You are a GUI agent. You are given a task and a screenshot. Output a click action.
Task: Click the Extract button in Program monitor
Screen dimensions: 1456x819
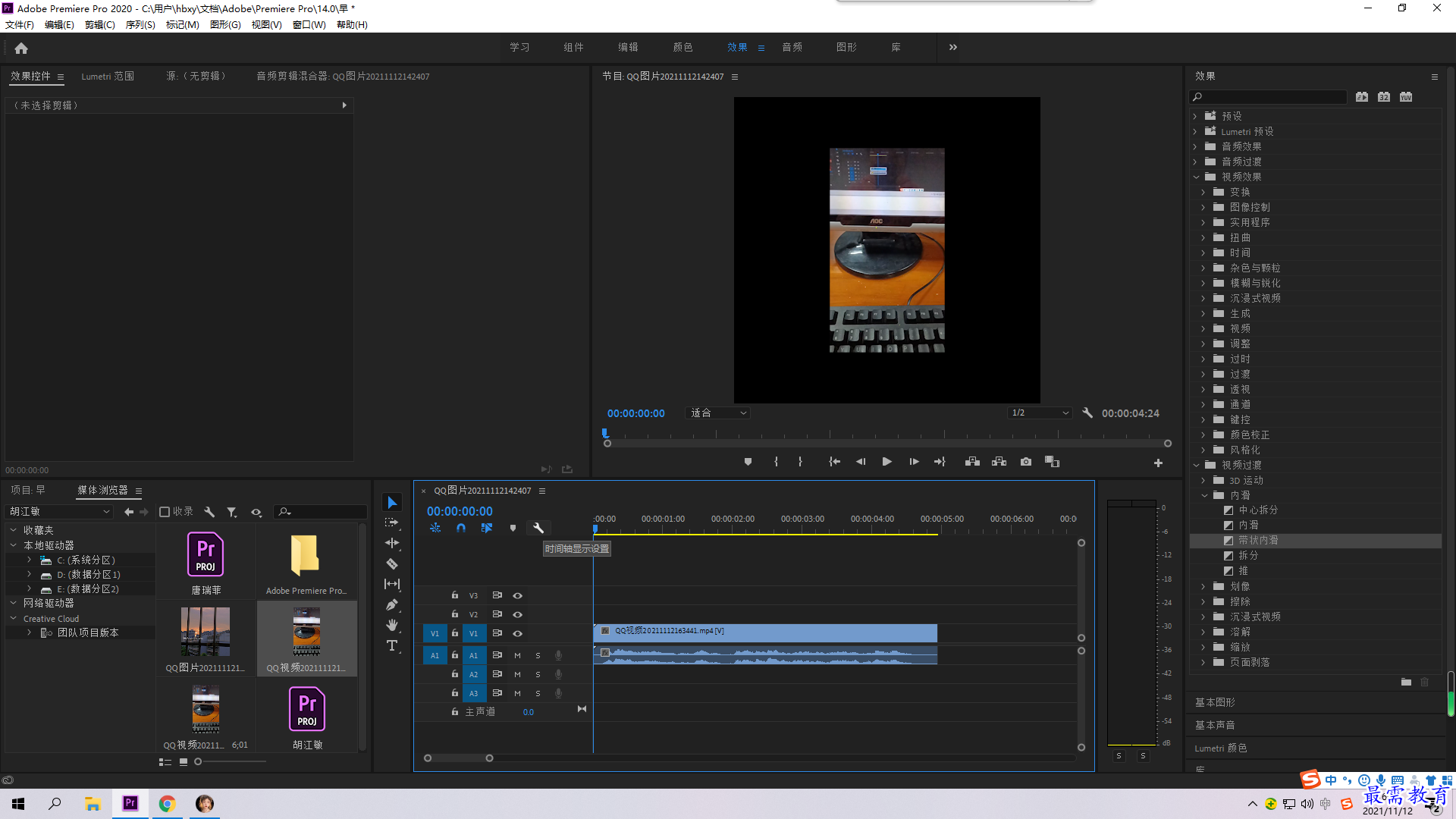pos(999,462)
